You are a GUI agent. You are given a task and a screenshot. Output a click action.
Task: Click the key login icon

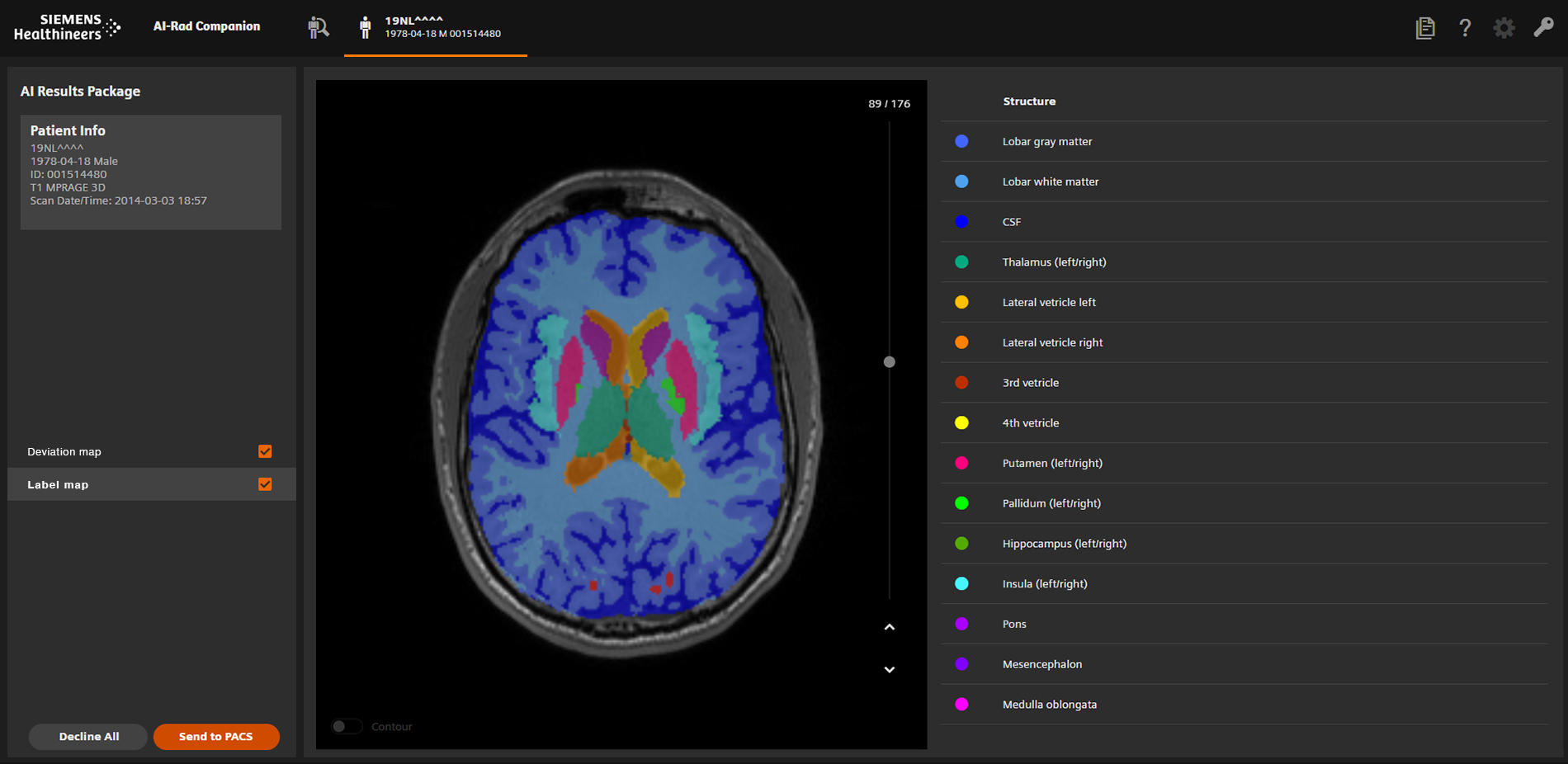(1544, 27)
